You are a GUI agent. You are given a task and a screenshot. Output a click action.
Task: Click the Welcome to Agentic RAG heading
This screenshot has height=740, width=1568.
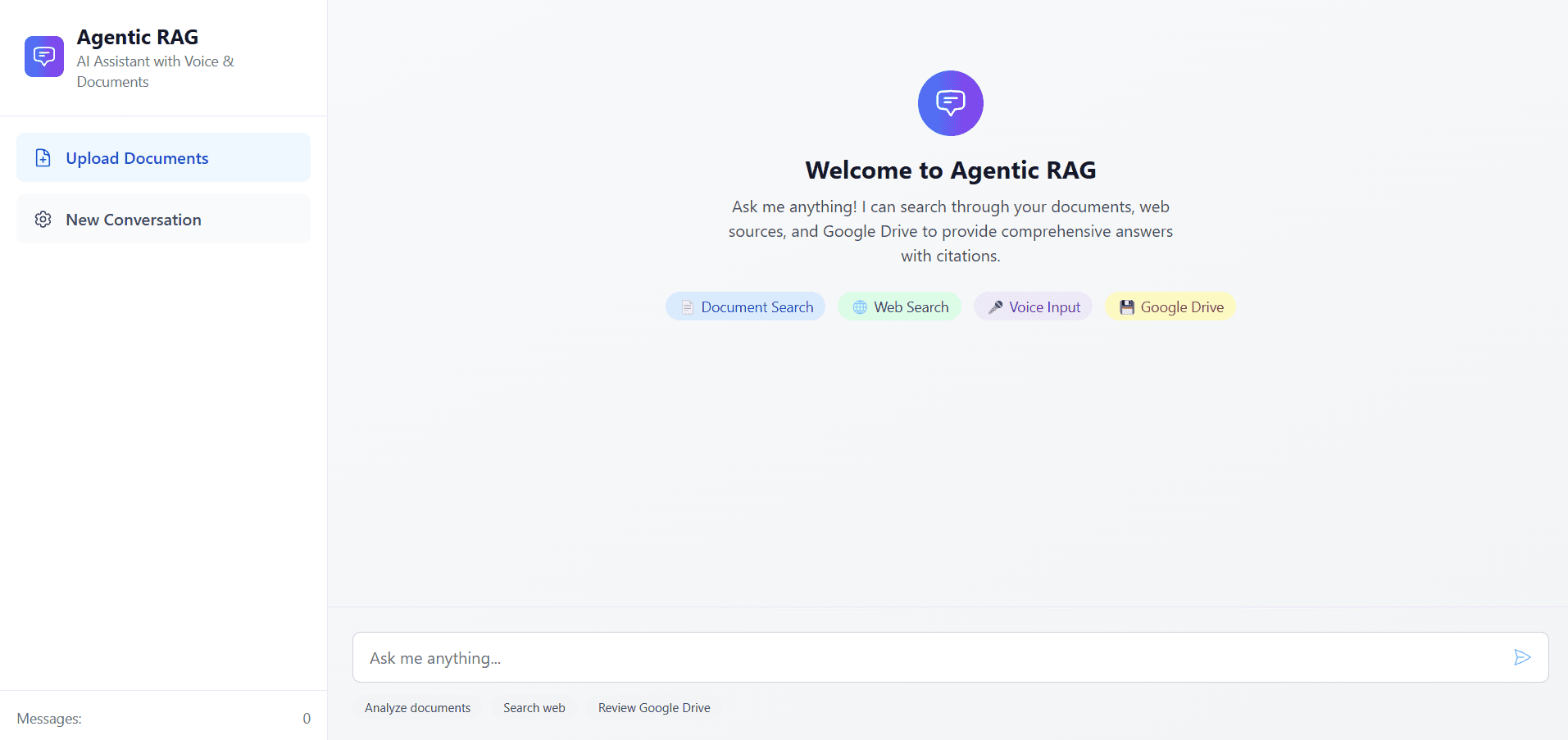951,170
